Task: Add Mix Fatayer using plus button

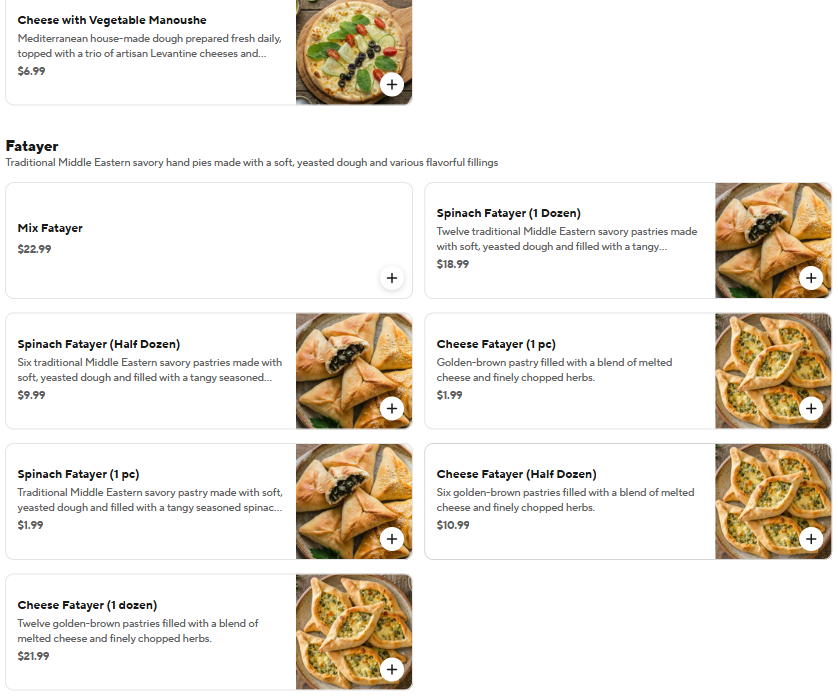Action: click(x=392, y=278)
